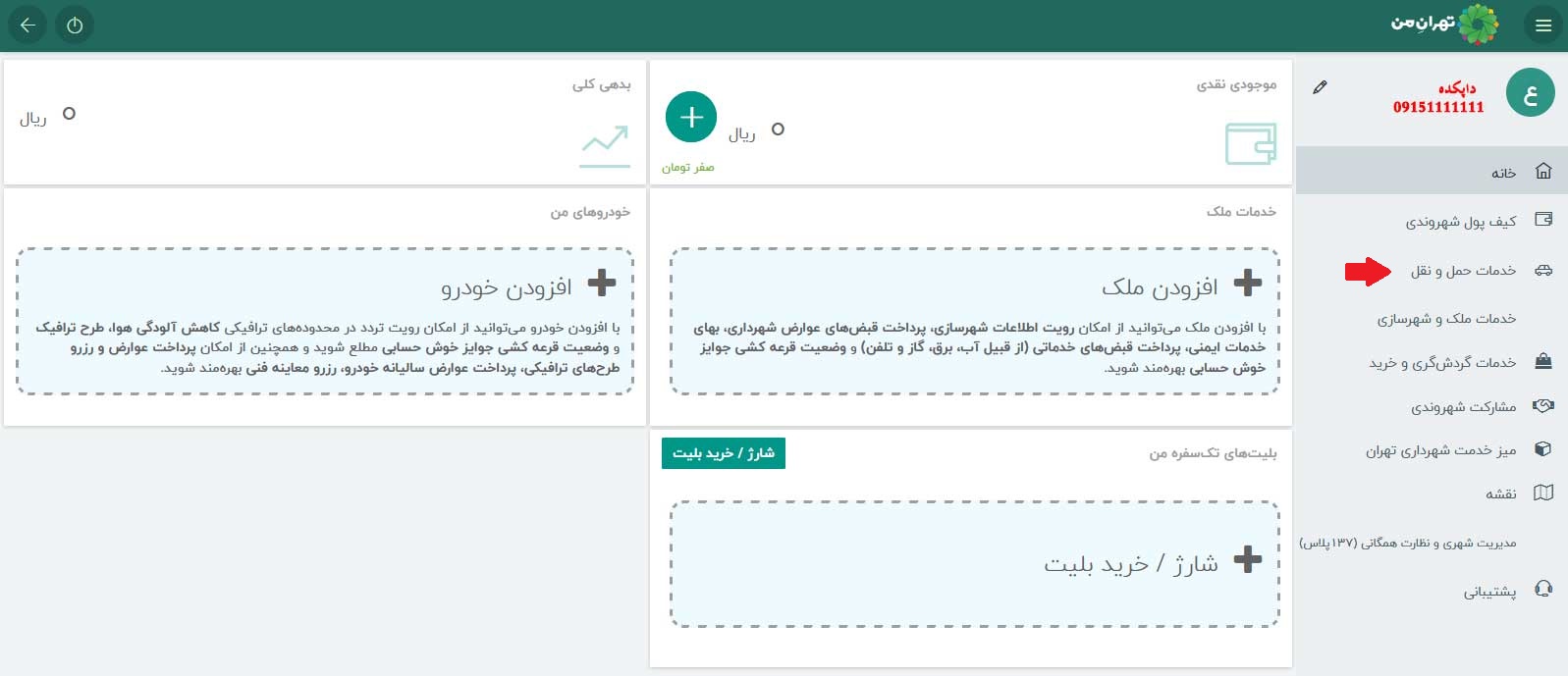Click phone number 09151111111

click(x=1438, y=107)
